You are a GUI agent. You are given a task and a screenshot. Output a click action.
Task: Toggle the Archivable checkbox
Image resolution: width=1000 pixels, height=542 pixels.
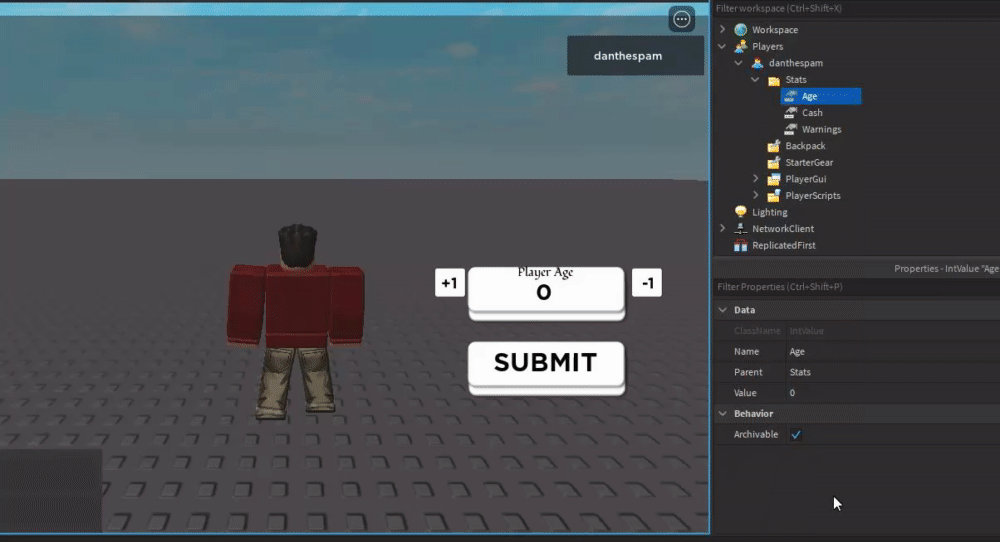796,435
